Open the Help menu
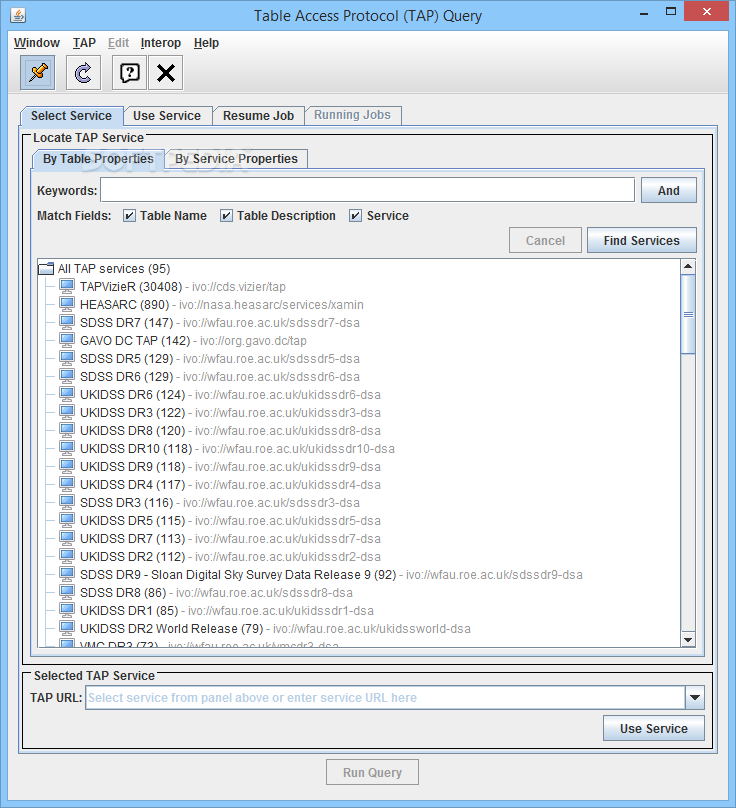Viewport: 736px width, 808px height. 206,43
